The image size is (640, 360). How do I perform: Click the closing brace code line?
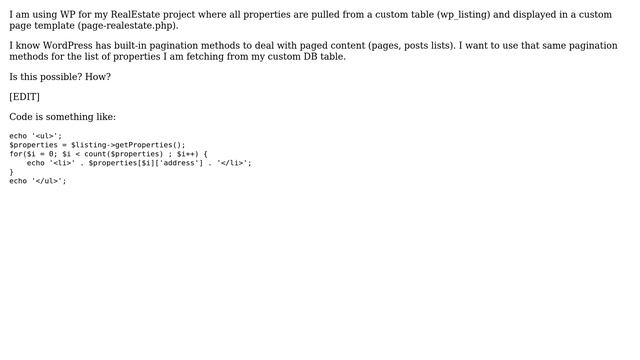pos(11,172)
